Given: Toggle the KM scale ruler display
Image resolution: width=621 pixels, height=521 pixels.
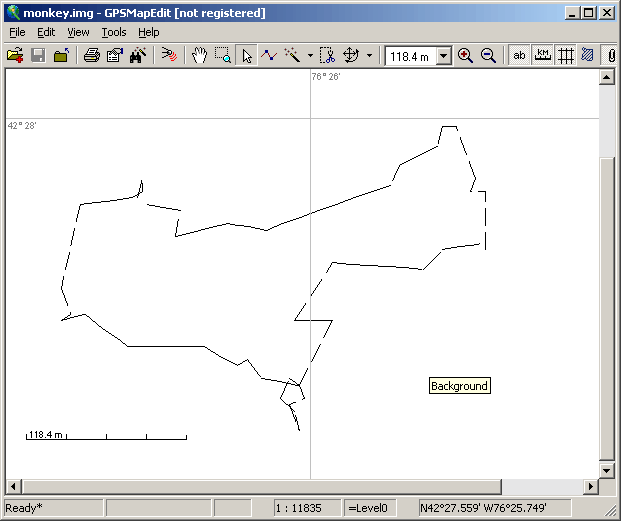Looking at the screenshot, I should 542,56.
